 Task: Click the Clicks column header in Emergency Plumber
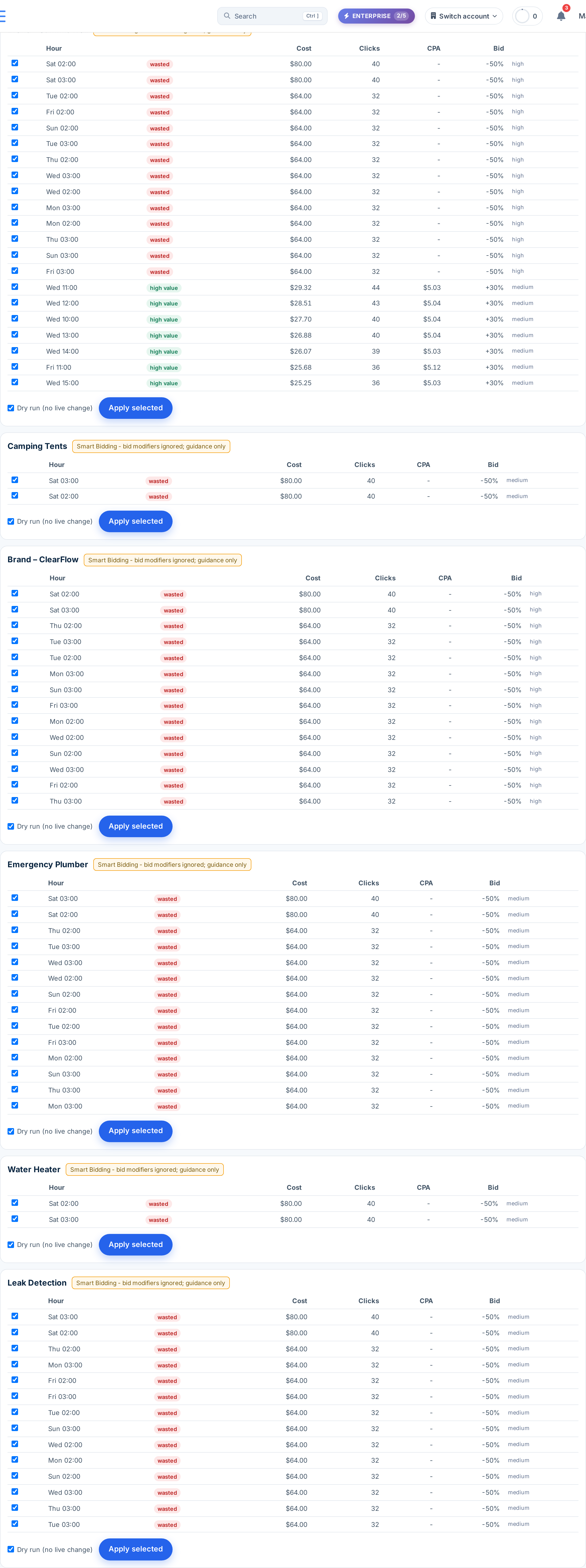tap(369, 883)
